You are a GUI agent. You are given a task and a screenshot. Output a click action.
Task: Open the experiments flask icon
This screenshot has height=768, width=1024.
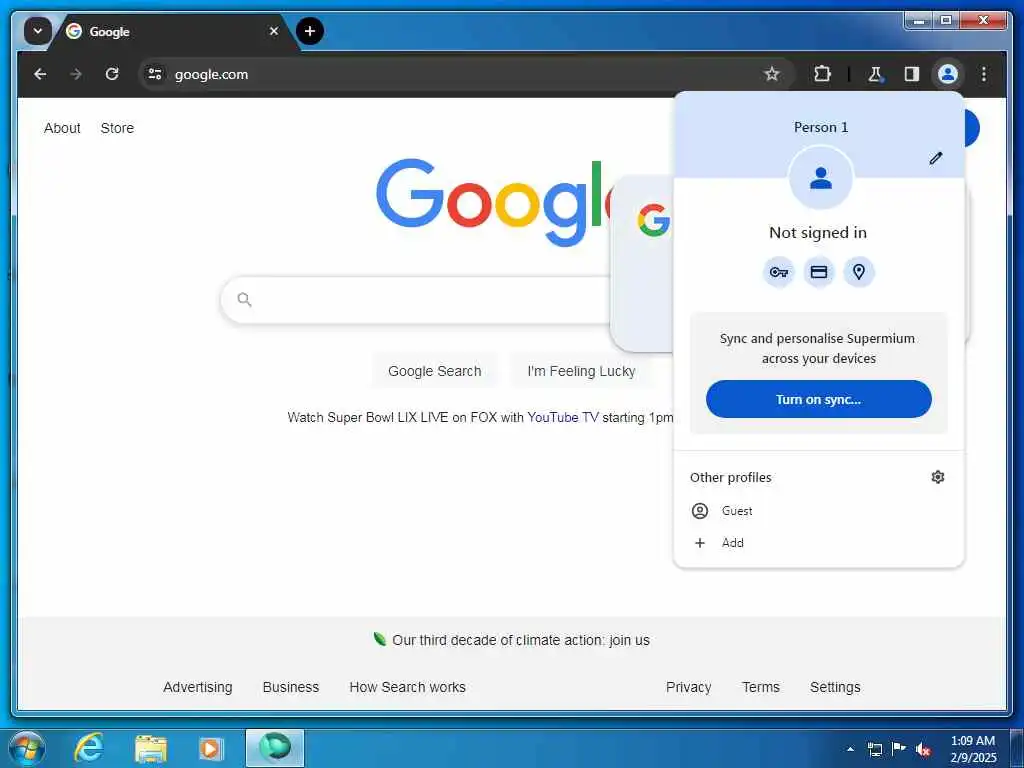pyautogui.click(x=876, y=74)
